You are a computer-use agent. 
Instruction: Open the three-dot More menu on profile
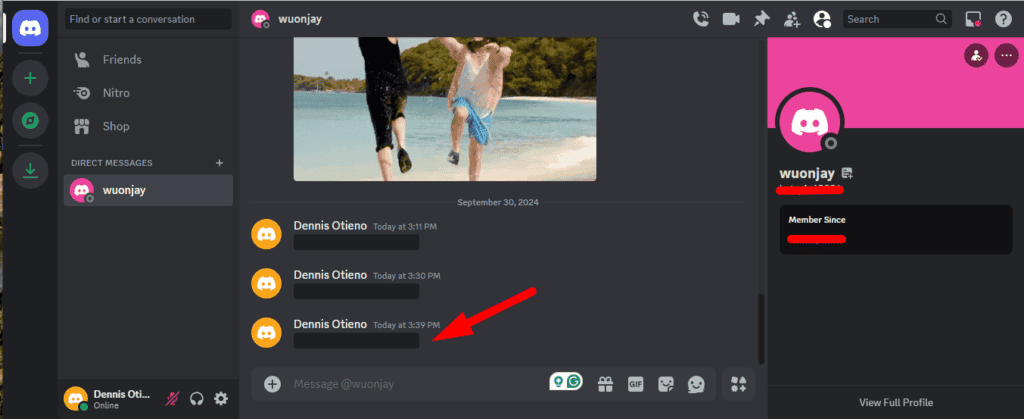point(1005,56)
